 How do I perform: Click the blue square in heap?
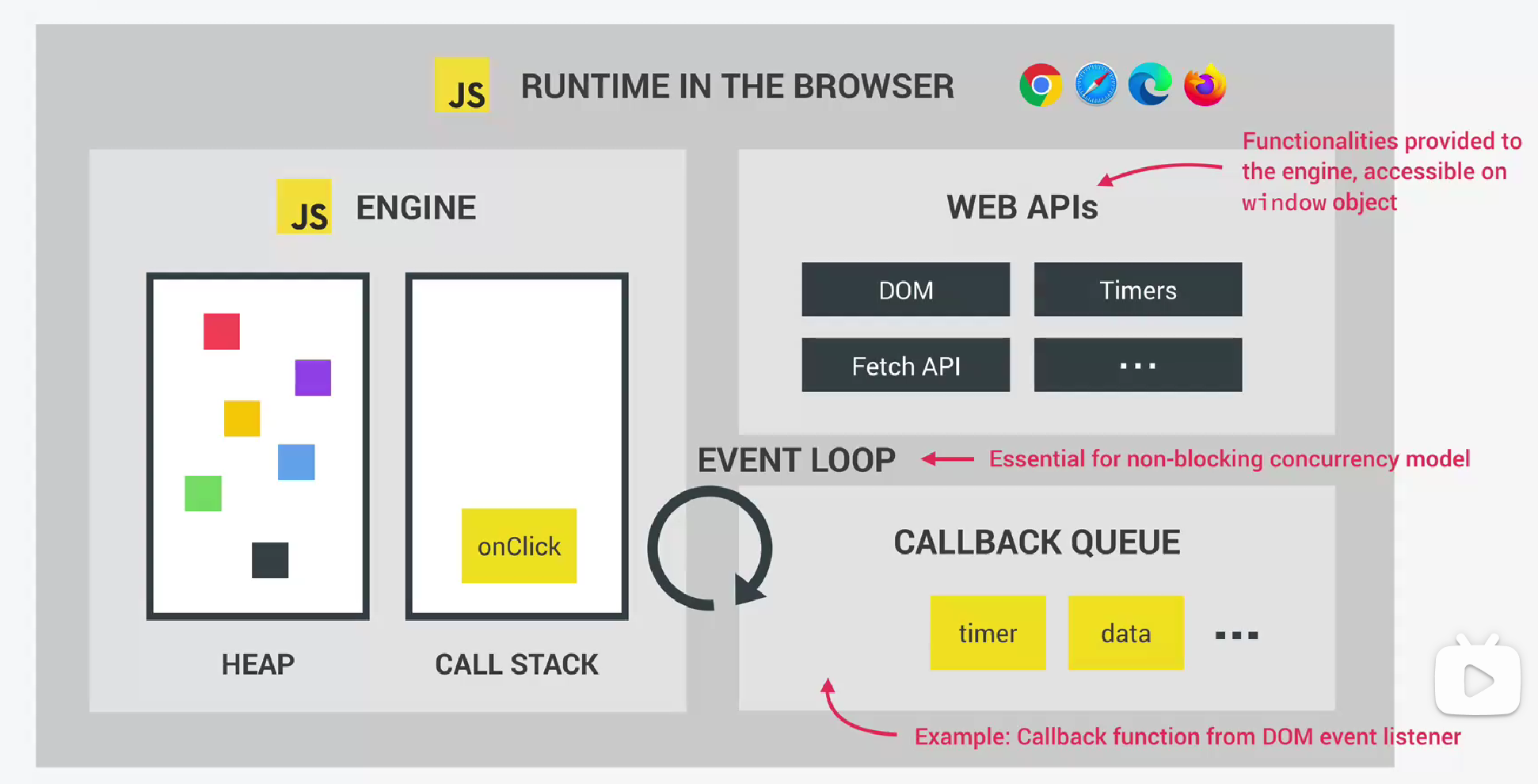296,462
